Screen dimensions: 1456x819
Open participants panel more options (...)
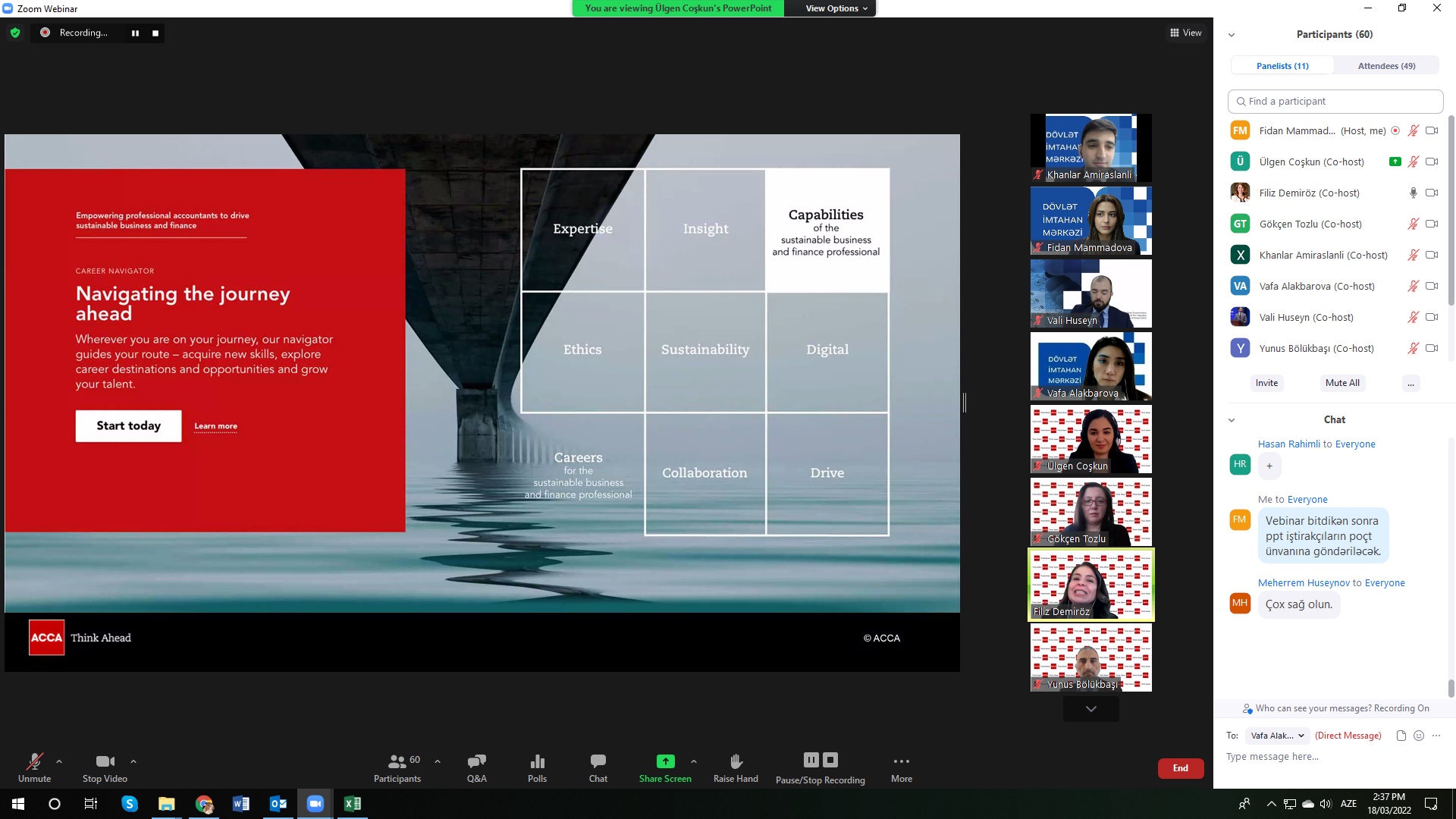click(1410, 383)
